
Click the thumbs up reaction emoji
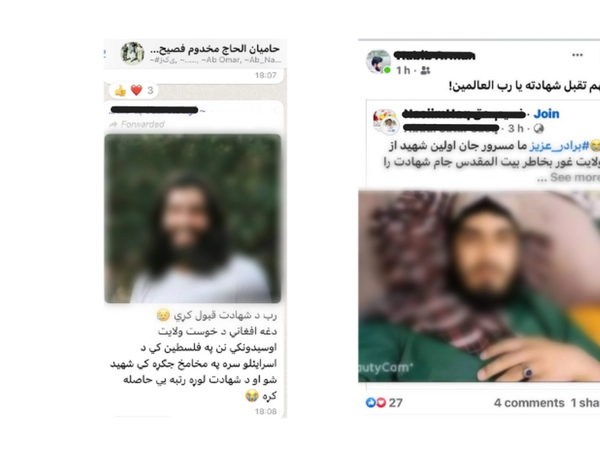point(121,91)
